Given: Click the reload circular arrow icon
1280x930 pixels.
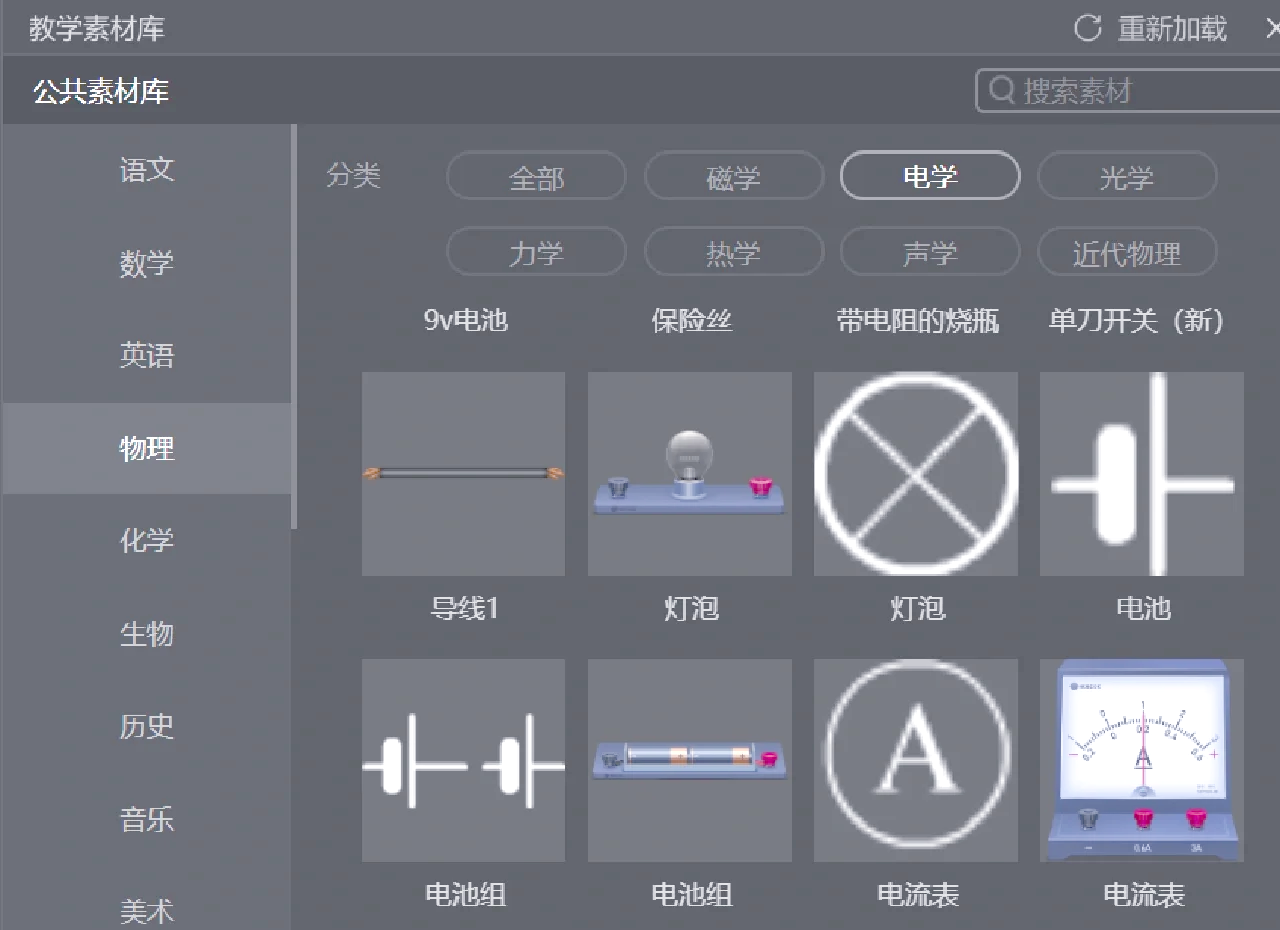Looking at the screenshot, I should click(x=1087, y=28).
